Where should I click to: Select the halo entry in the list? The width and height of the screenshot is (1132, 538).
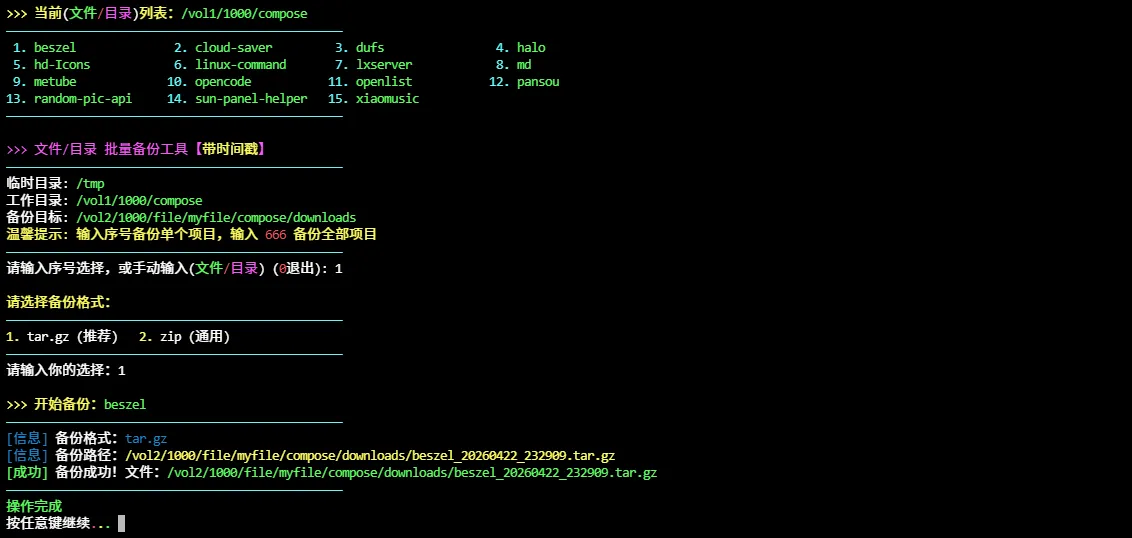click(531, 47)
